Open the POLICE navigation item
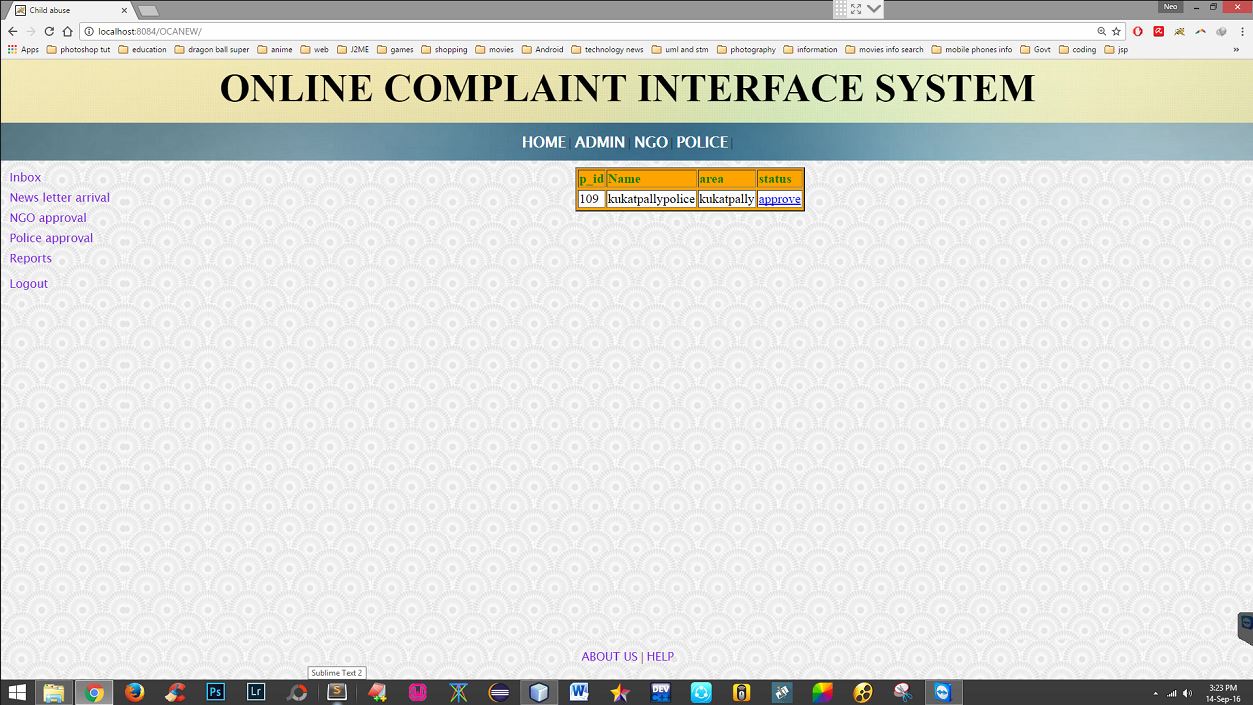The image size is (1253, 705). (x=702, y=142)
